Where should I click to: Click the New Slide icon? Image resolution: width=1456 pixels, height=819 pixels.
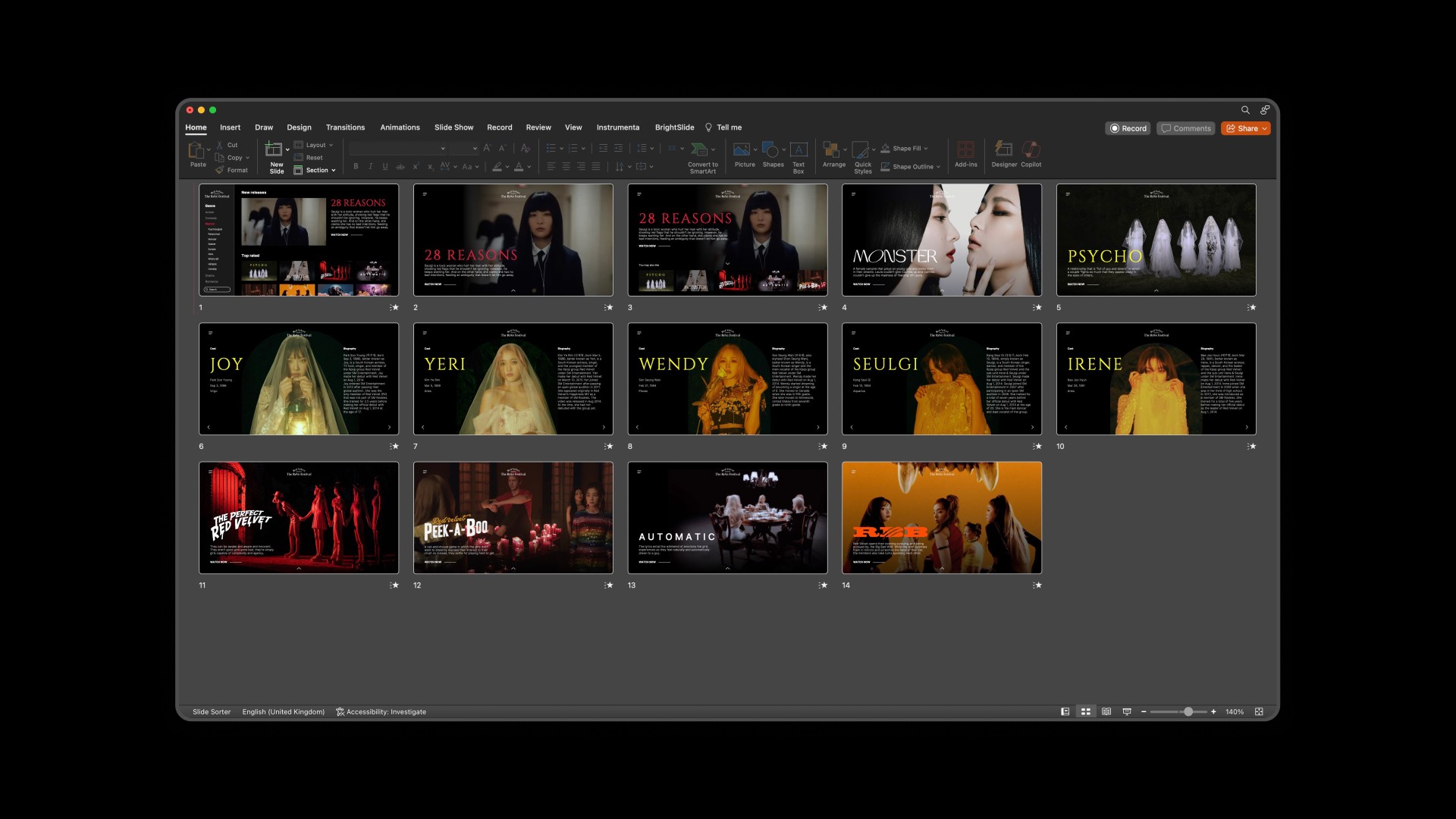[x=274, y=149]
